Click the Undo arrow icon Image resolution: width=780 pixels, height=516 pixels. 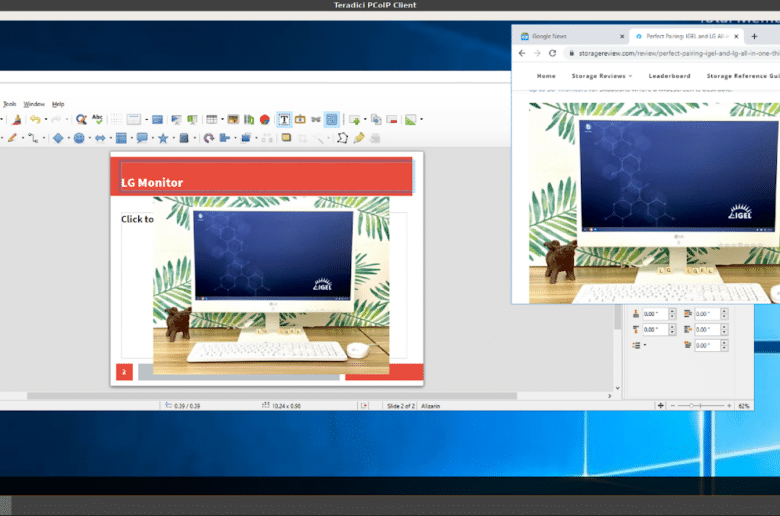point(35,119)
